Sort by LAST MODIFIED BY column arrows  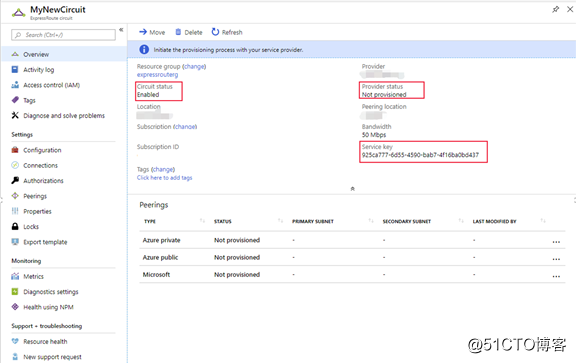pyautogui.click(x=543, y=220)
